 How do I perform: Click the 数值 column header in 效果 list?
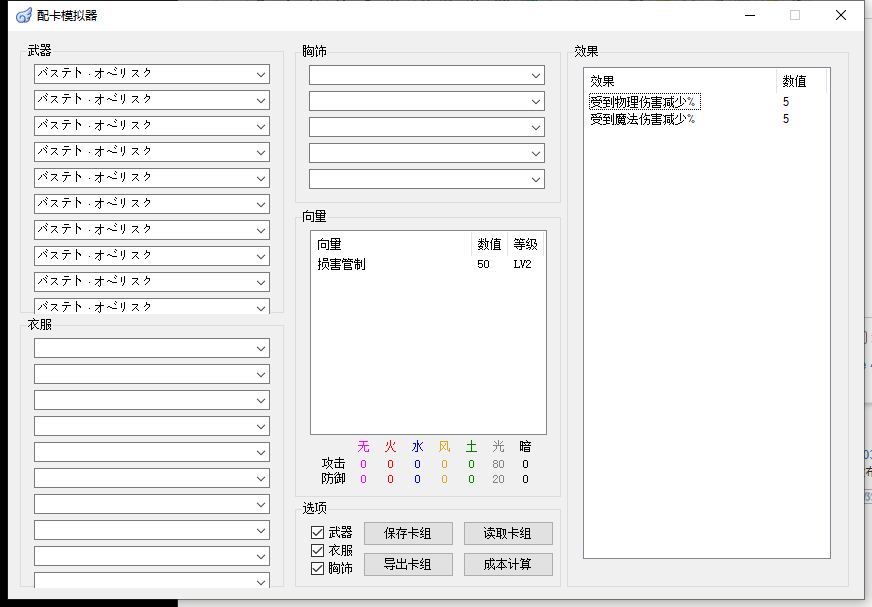pos(801,81)
